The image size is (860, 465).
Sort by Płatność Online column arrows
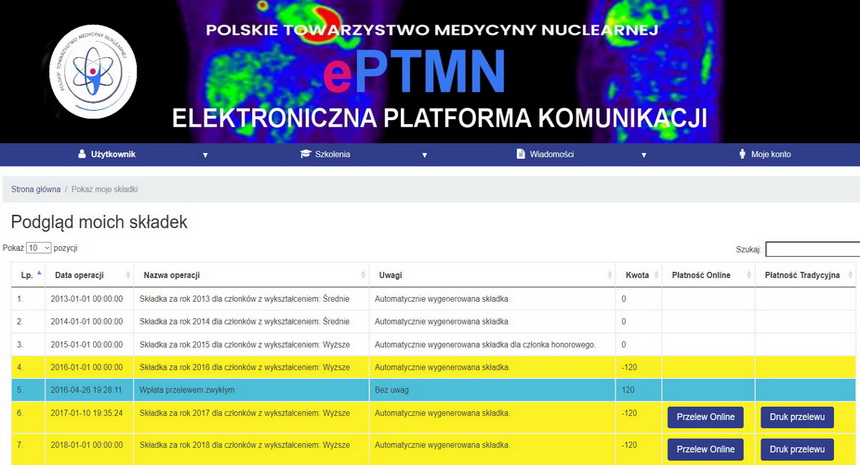pyautogui.click(x=749, y=275)
